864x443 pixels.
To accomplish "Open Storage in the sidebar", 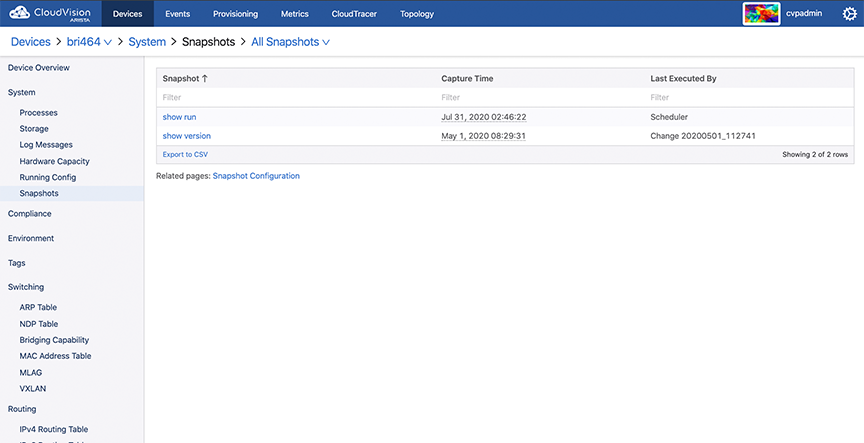I will (34, 128).
